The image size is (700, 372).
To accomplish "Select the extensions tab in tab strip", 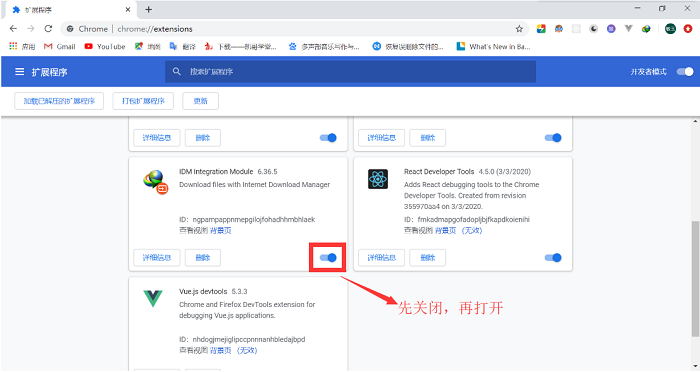I will click(x=71, y=10).
